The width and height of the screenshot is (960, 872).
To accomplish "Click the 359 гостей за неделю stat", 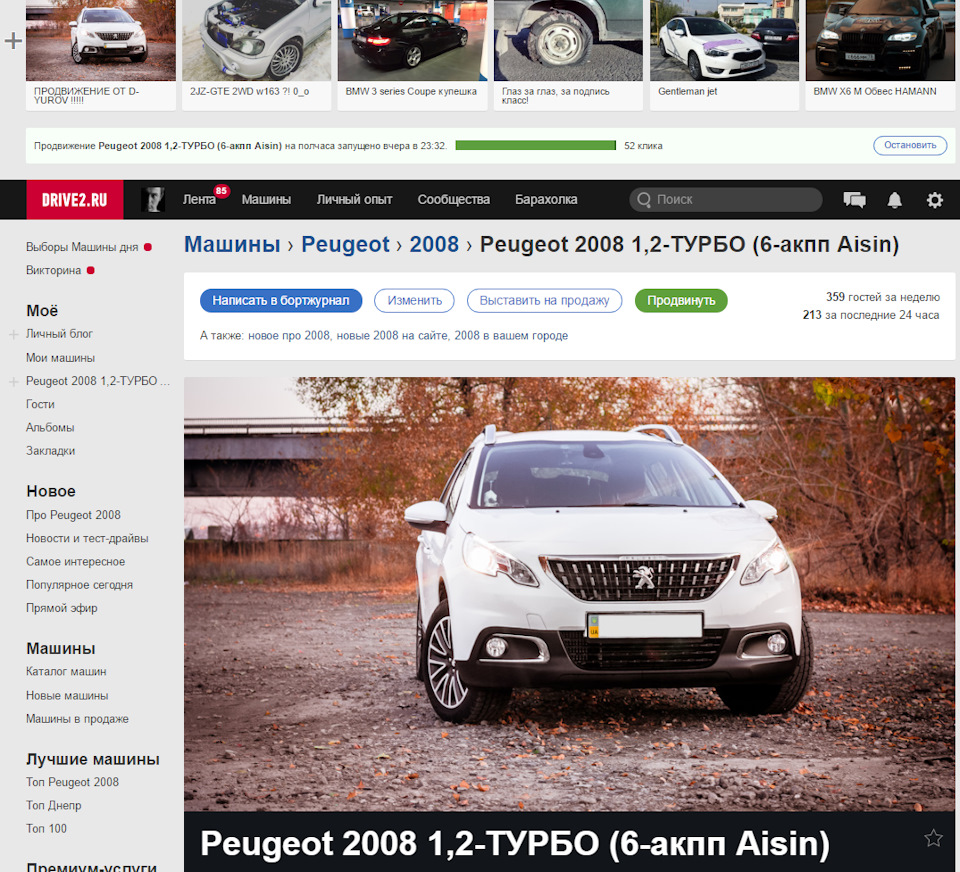I will tap(883, 297).
